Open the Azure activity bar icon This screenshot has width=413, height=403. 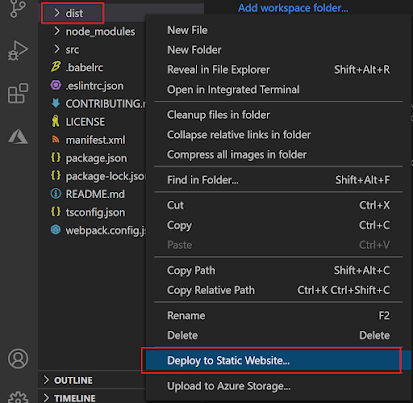pyautogui.click(x=18, y=137)
